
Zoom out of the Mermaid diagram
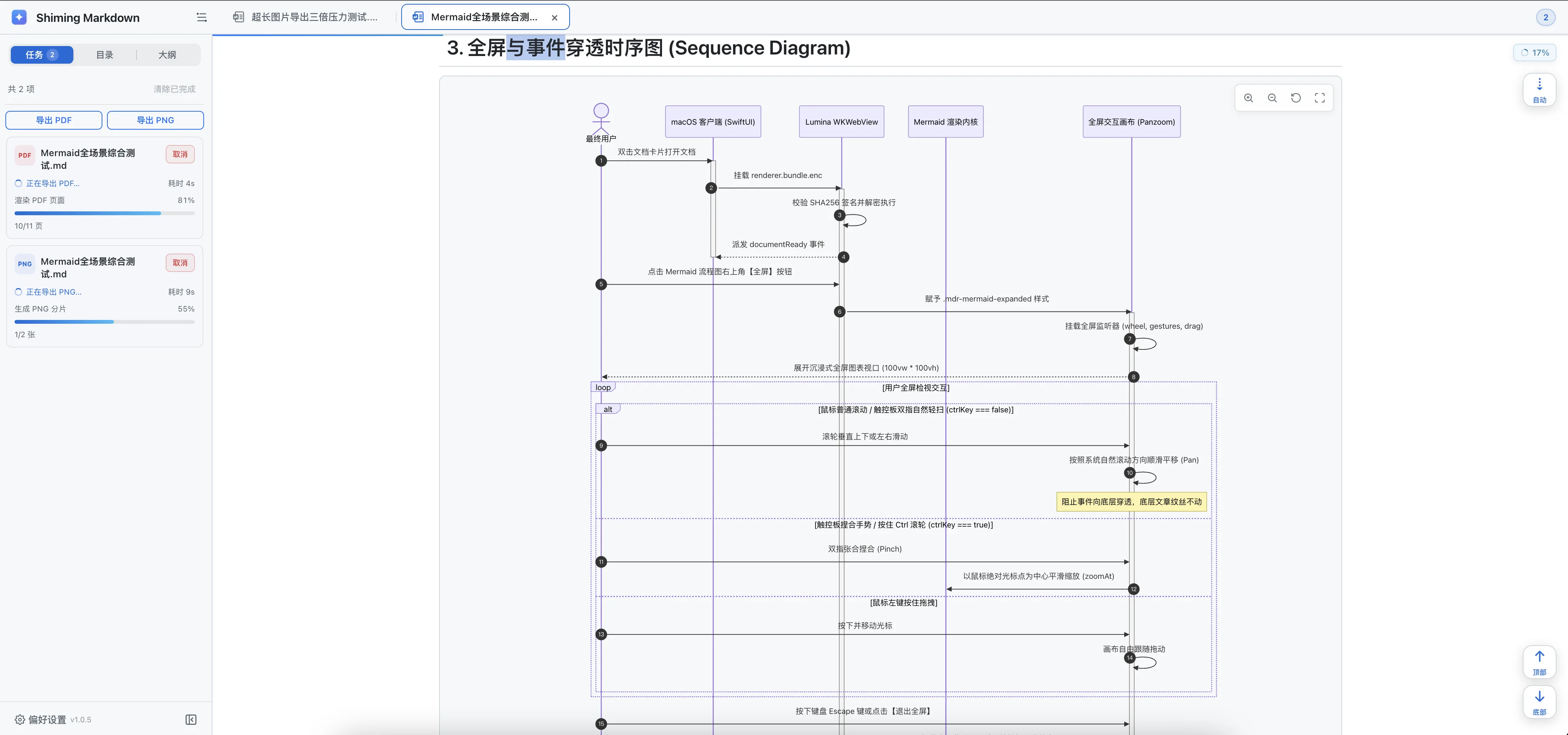[1272, 98]
